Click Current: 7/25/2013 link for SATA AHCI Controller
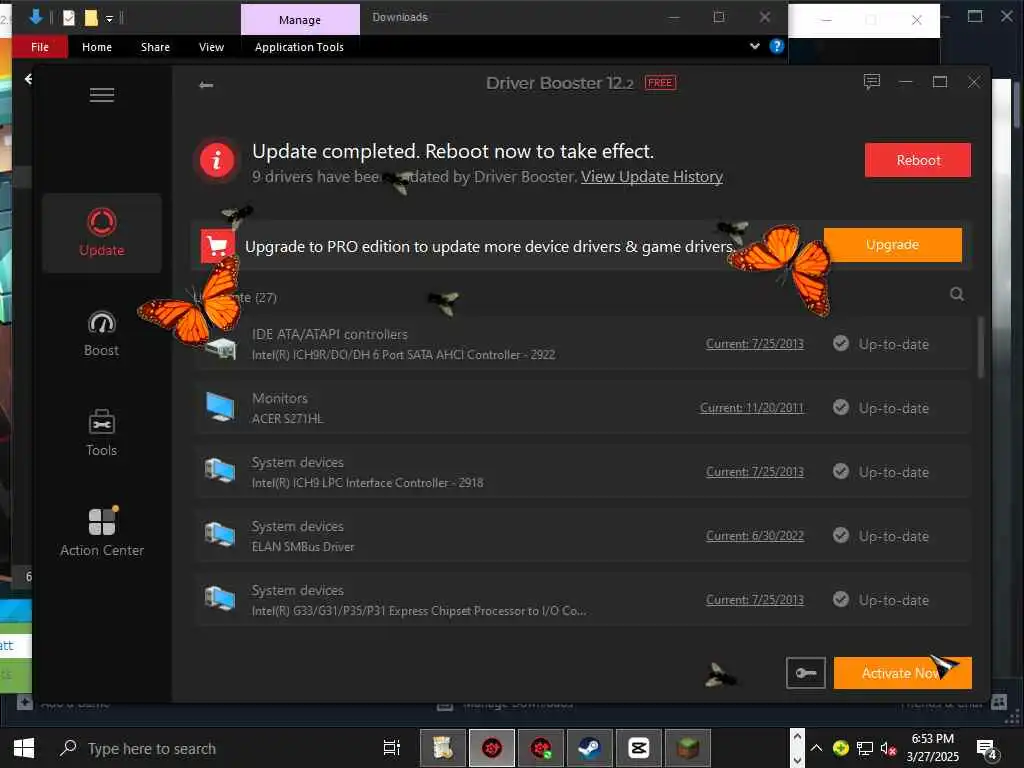 pyautogui.click(x=755, y=344)
